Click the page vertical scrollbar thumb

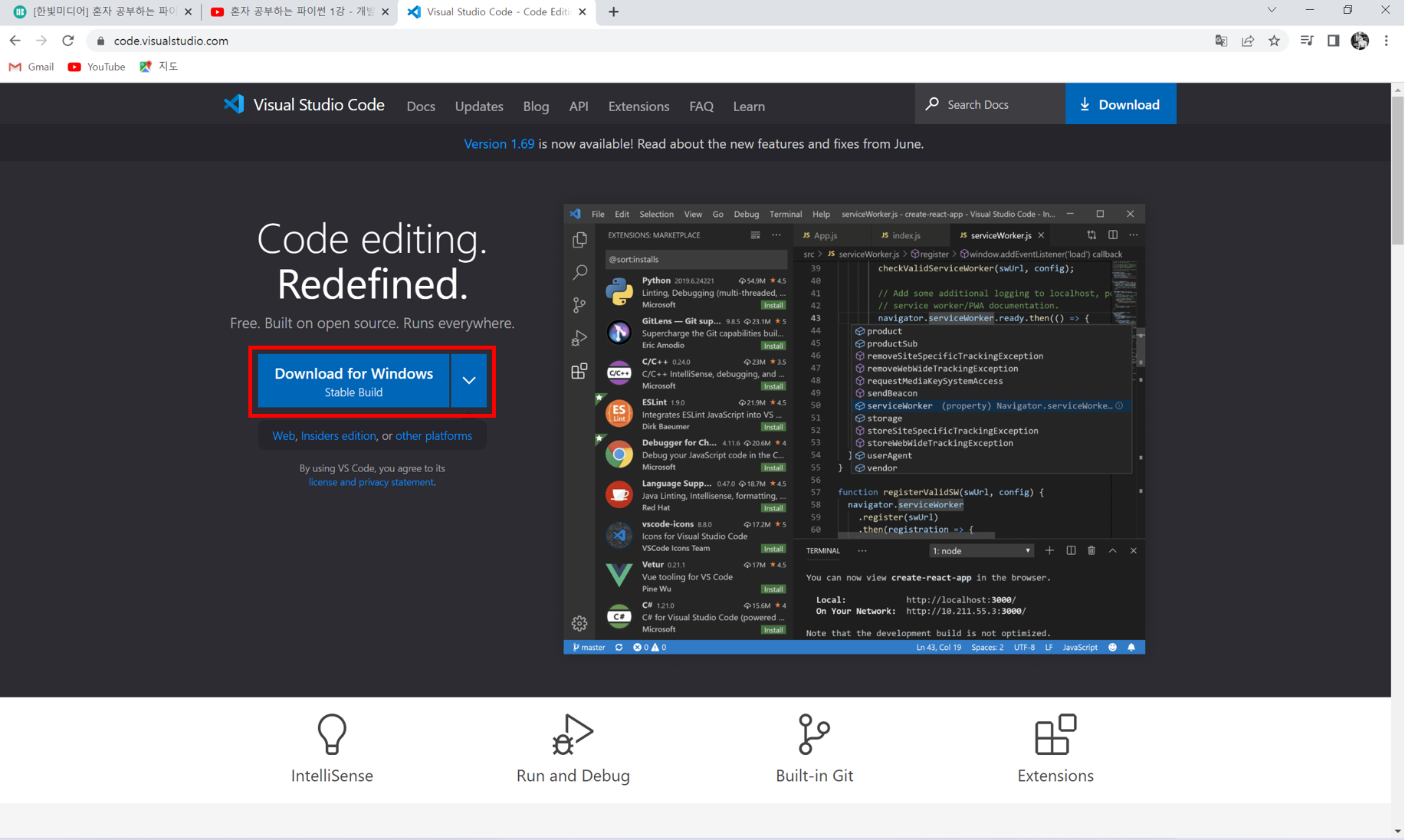(x=1397, y=171)
